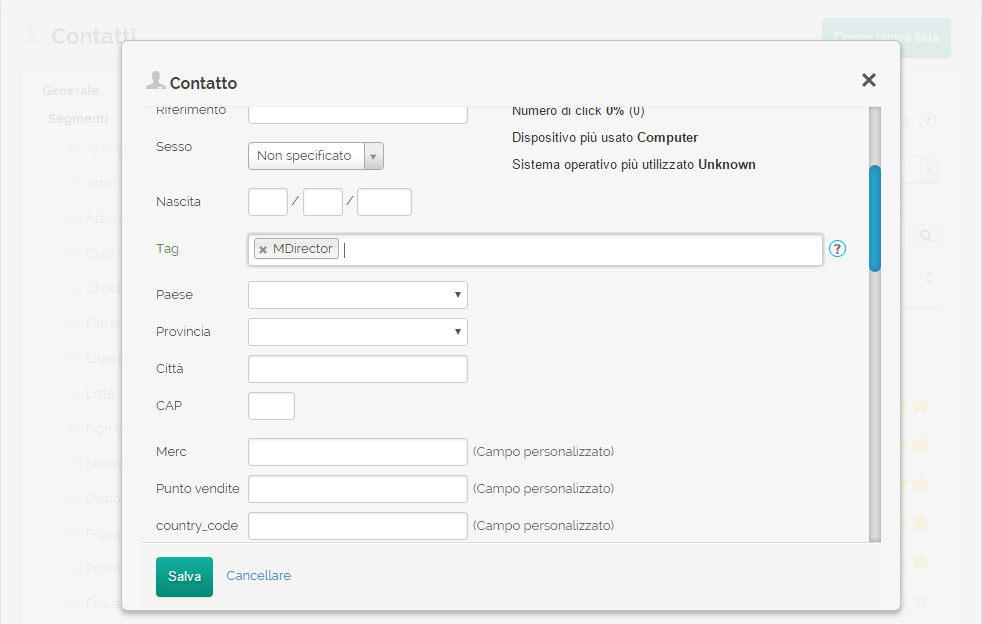Click the blue scrollbar thumb in the dialog
The width and height of the screenshot is (982, 624).
coord(875,218)
